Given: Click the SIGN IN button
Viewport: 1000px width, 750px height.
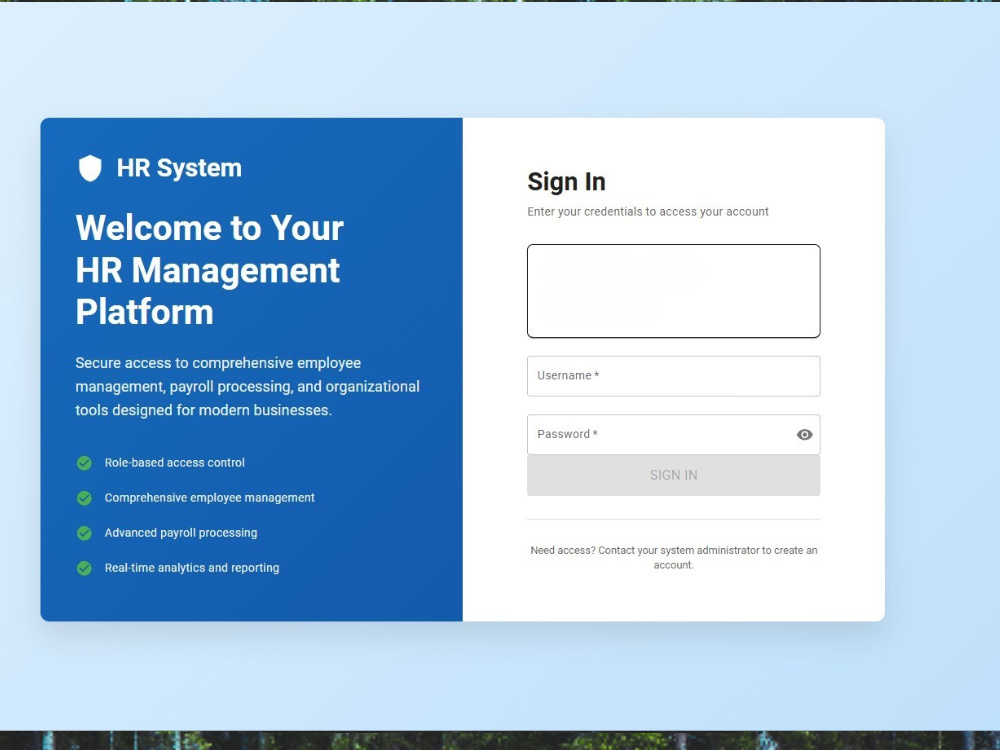Looking at the screenshot, I should [673, 475].
